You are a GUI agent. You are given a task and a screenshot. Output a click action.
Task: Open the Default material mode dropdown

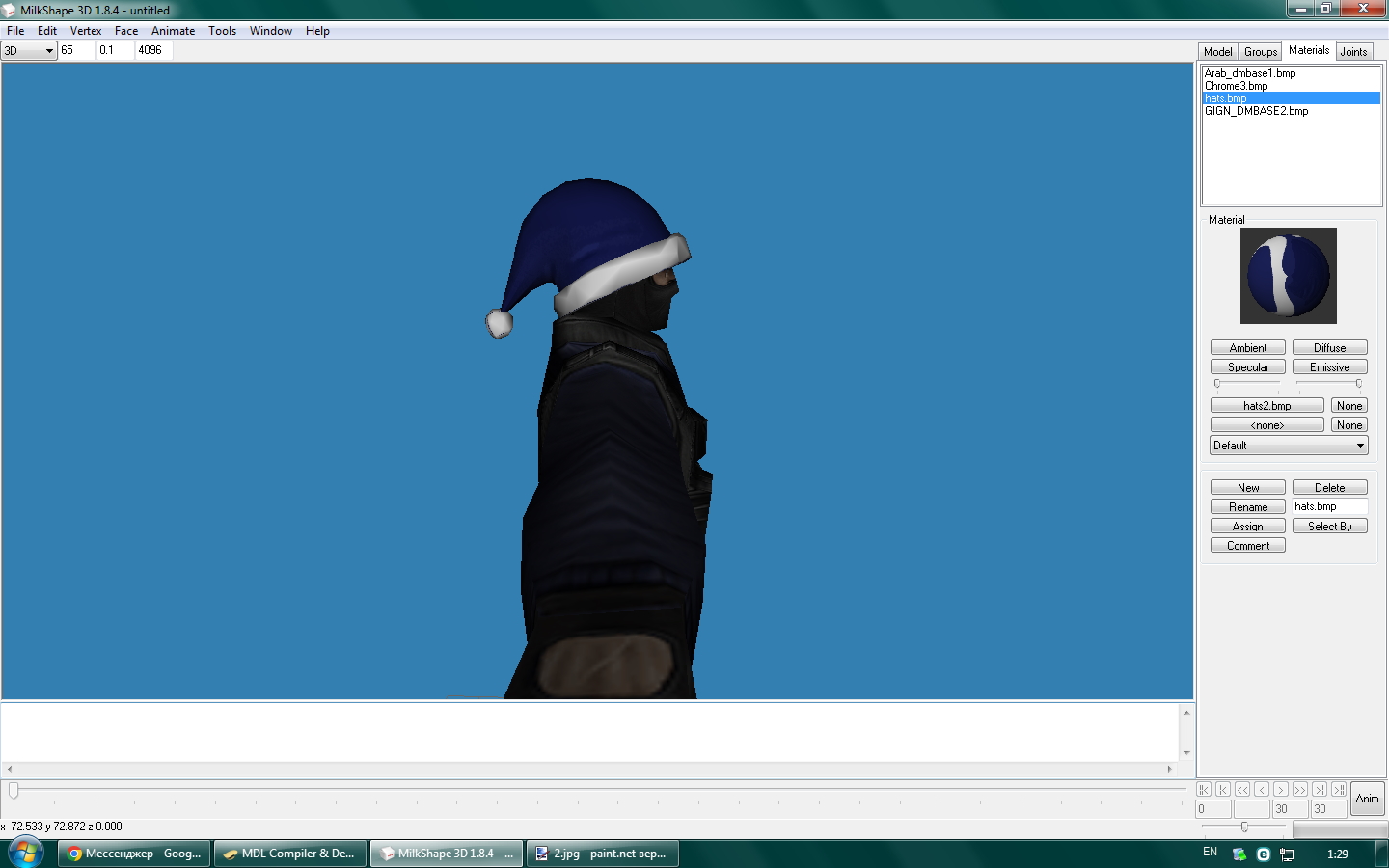click(x=1289, y=446)
